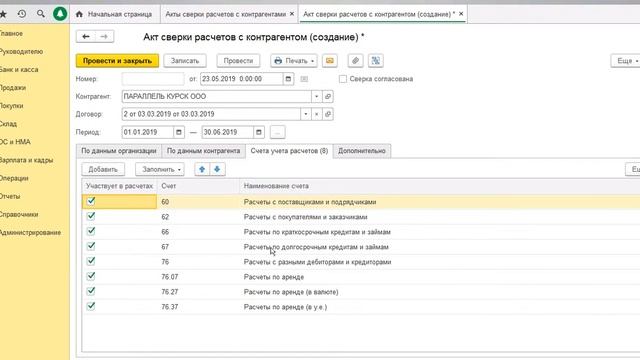
Task: Move row up with blue arrow
Action: click(x=202, y=169)
